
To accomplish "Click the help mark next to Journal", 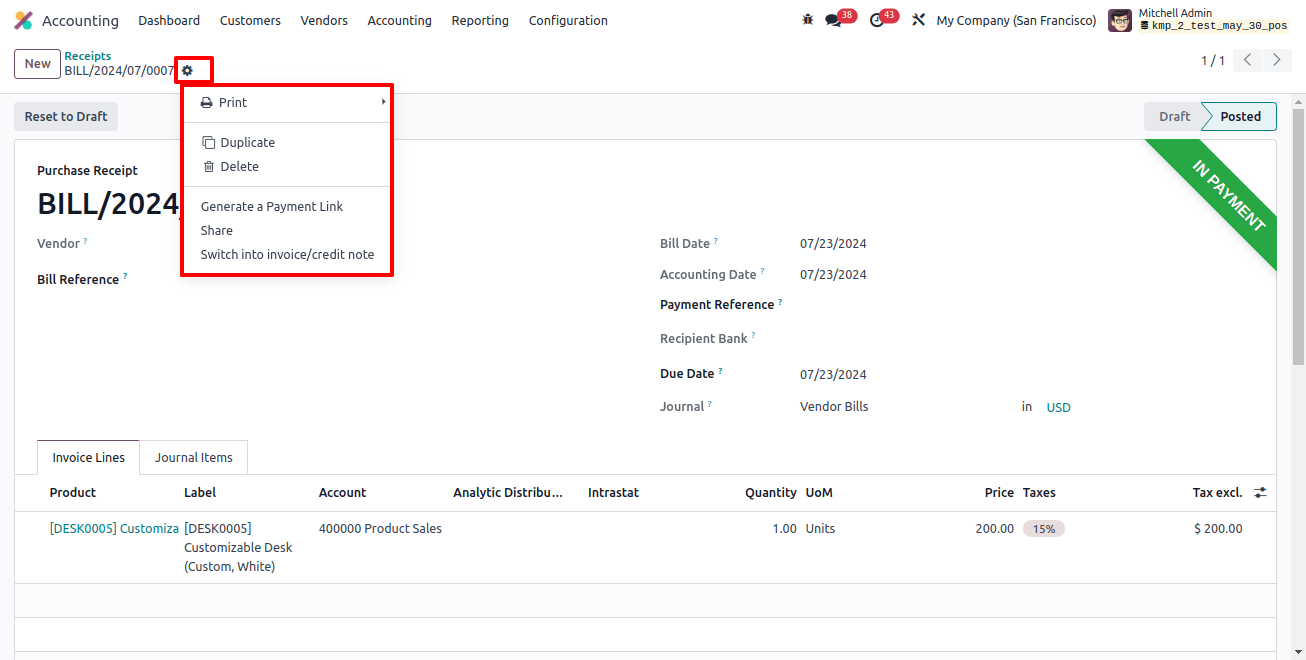I will 710,404.
